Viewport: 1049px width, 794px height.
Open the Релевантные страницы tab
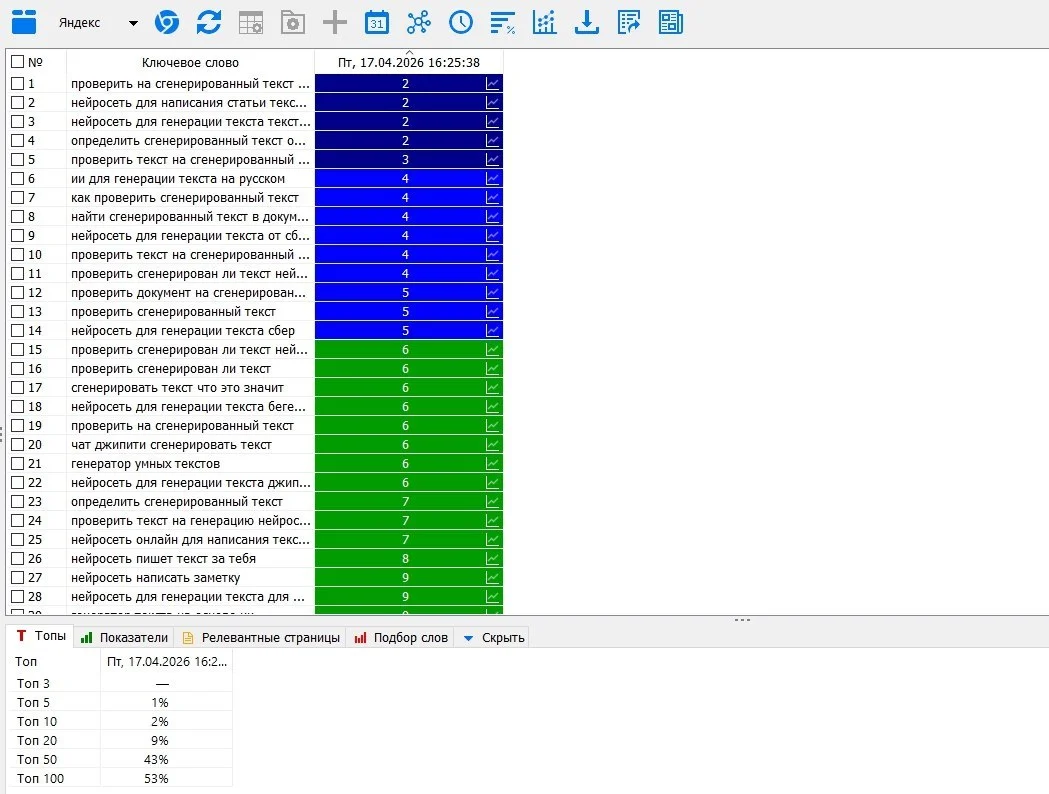(x=262, y=637)
